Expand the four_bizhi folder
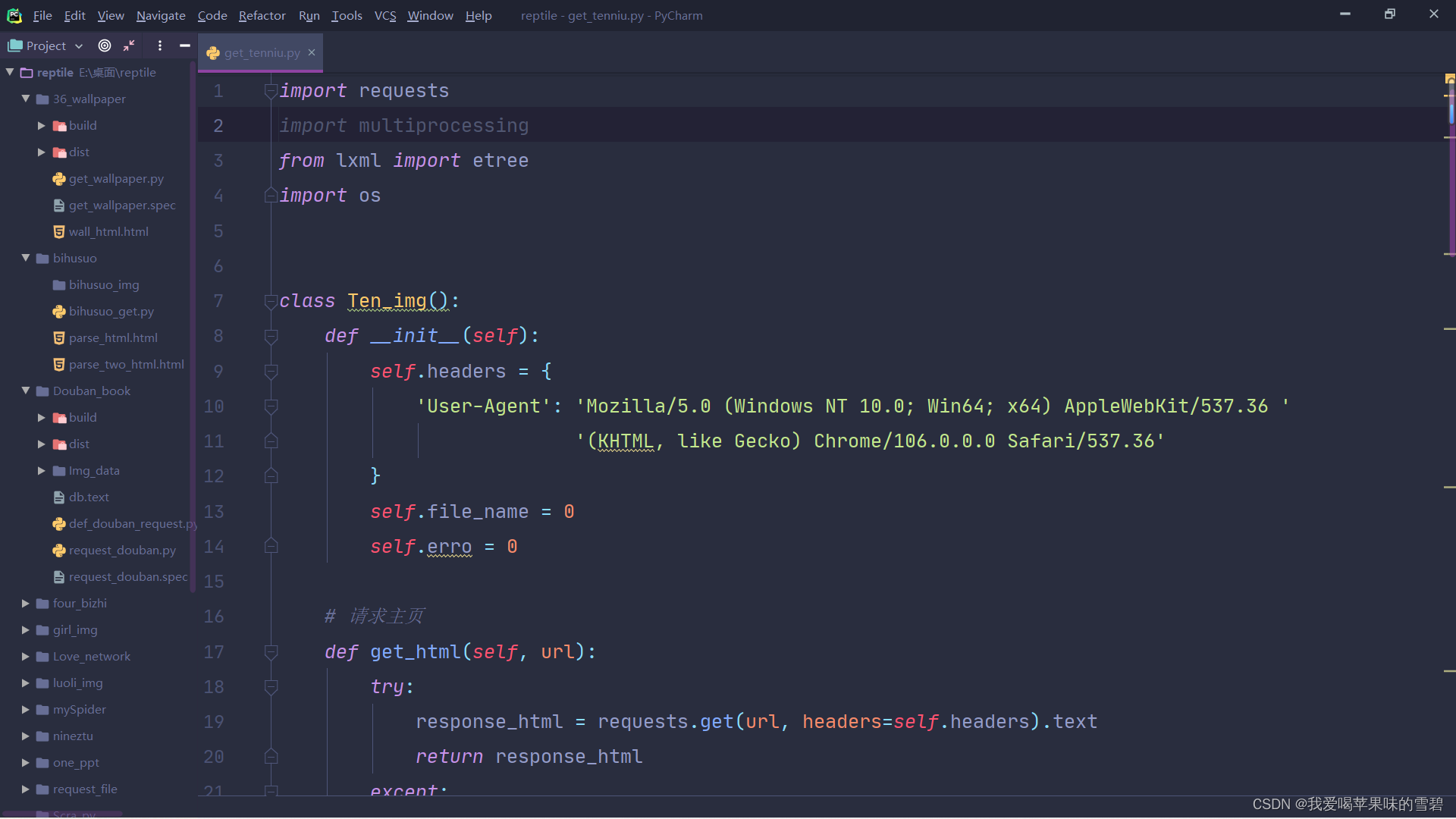 pyautogui.click(x=26, y=604)
